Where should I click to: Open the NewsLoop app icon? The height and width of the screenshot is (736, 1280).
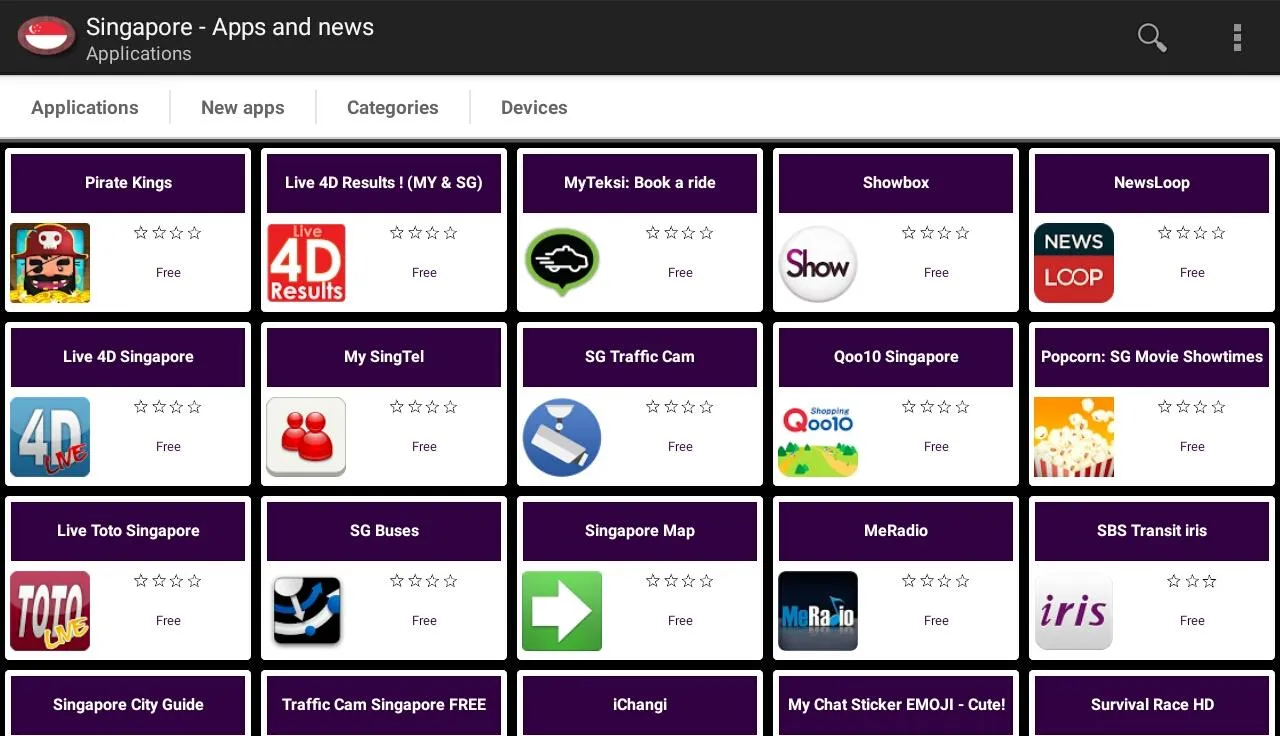coord(1074,263)
